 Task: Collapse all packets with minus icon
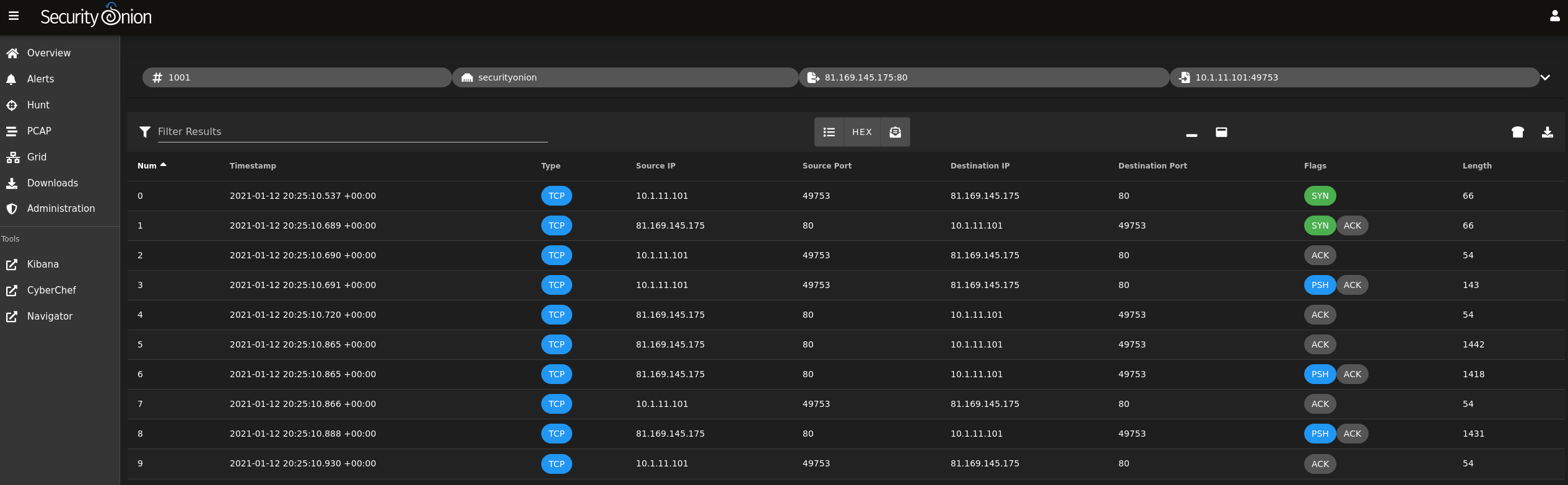(x=1191, y=134)
